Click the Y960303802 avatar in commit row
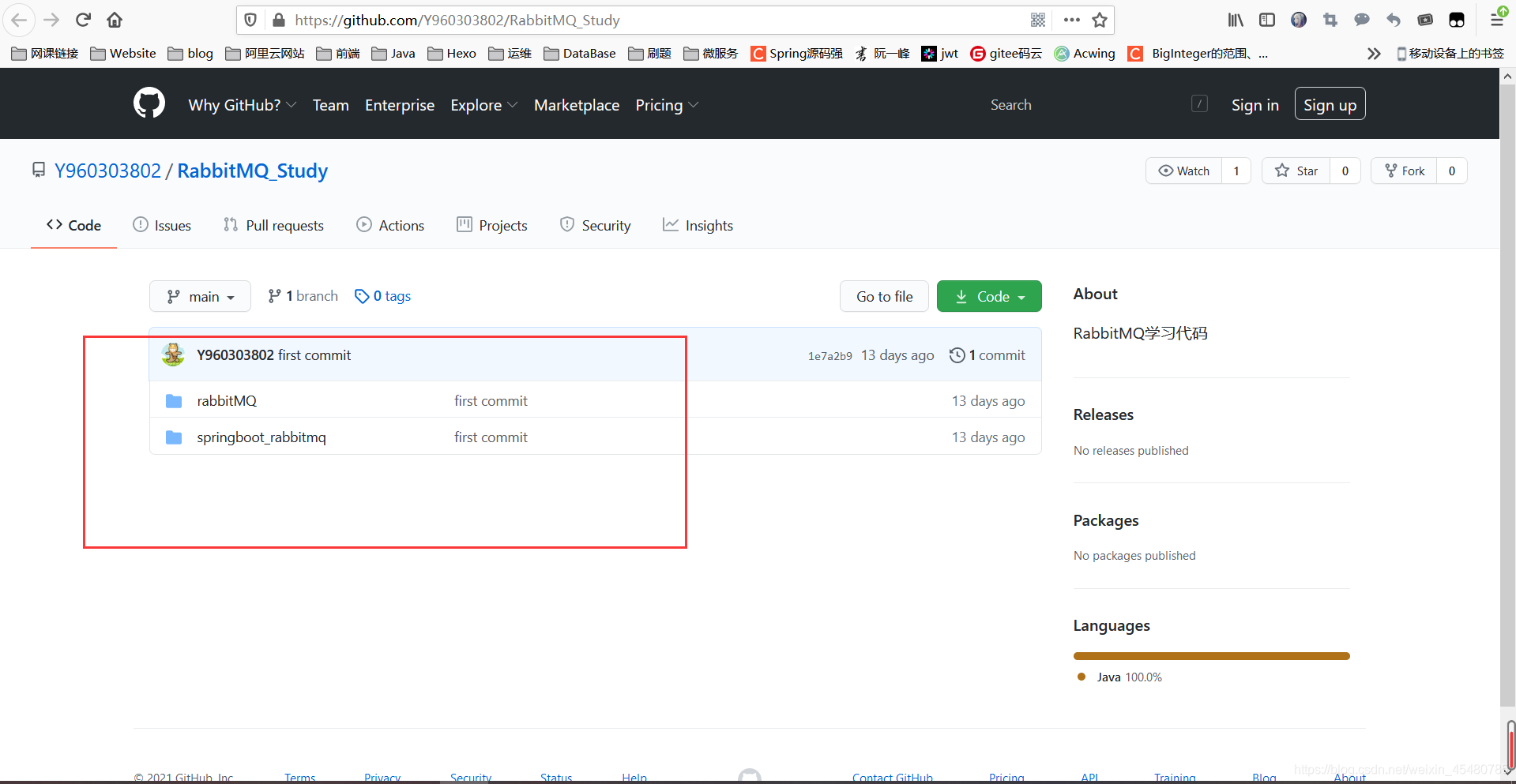Viewport: 1516px width, 784px height. [x=173, y=354]
